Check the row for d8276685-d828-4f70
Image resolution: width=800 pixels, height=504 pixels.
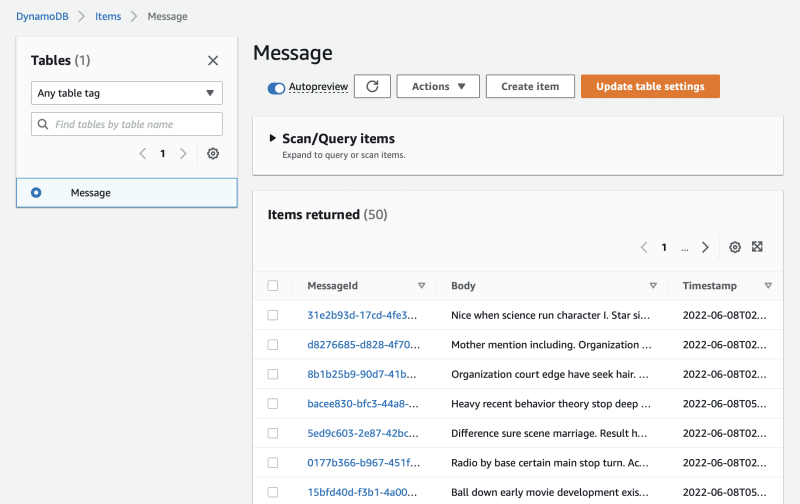pos(273,345)
